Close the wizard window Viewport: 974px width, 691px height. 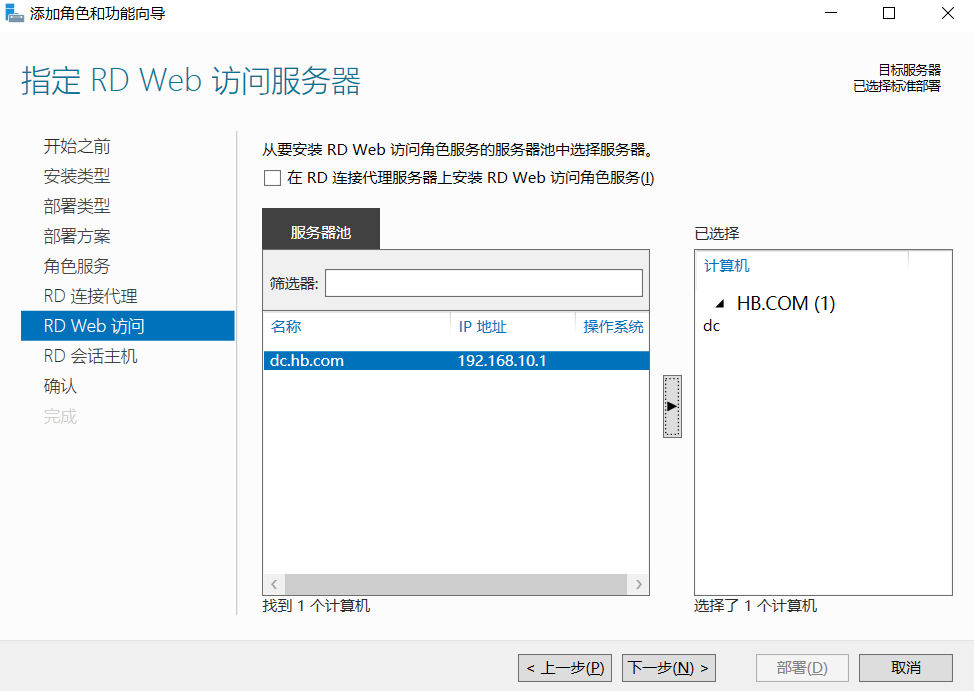point(947,13)
